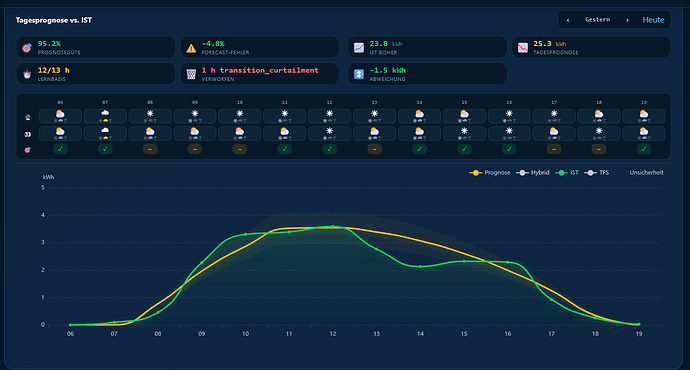
Task: Click the Prognosegüte target icon
Action: 27,48
